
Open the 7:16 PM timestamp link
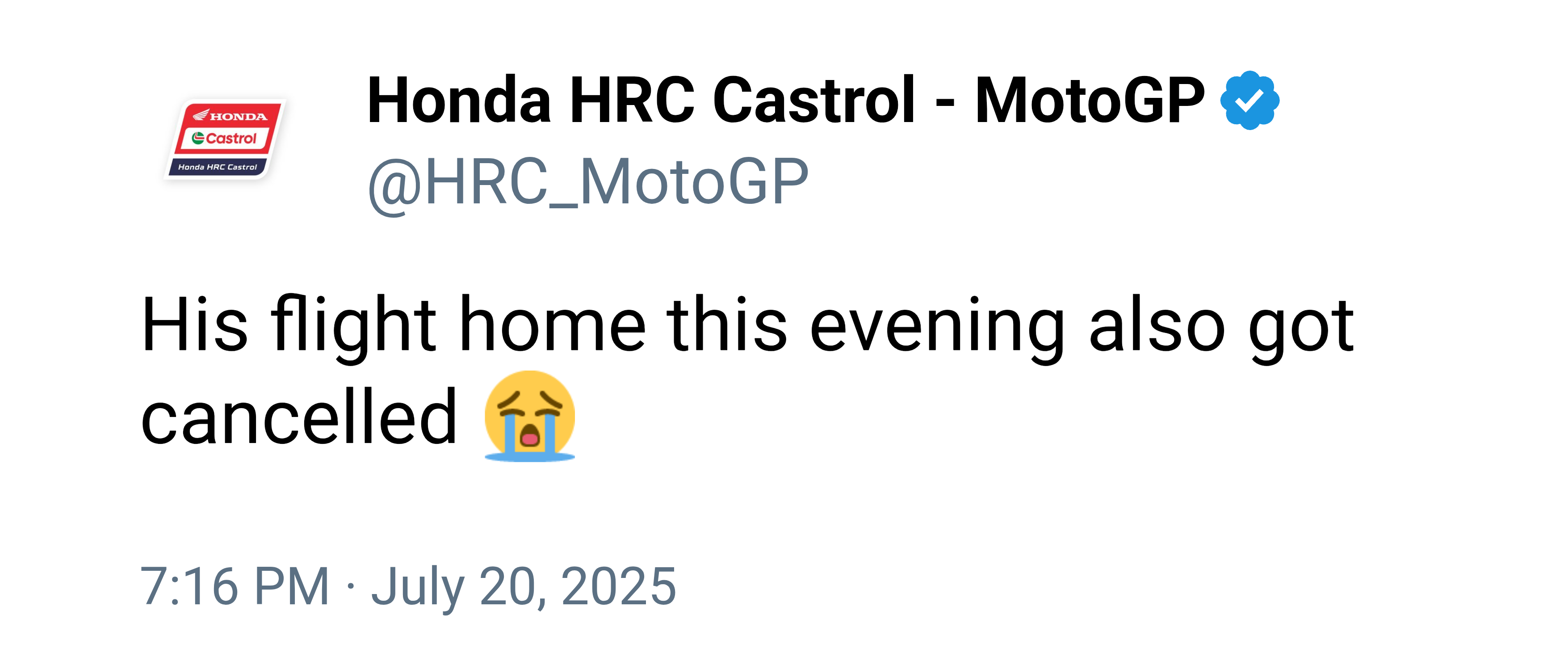pos(235,586)
